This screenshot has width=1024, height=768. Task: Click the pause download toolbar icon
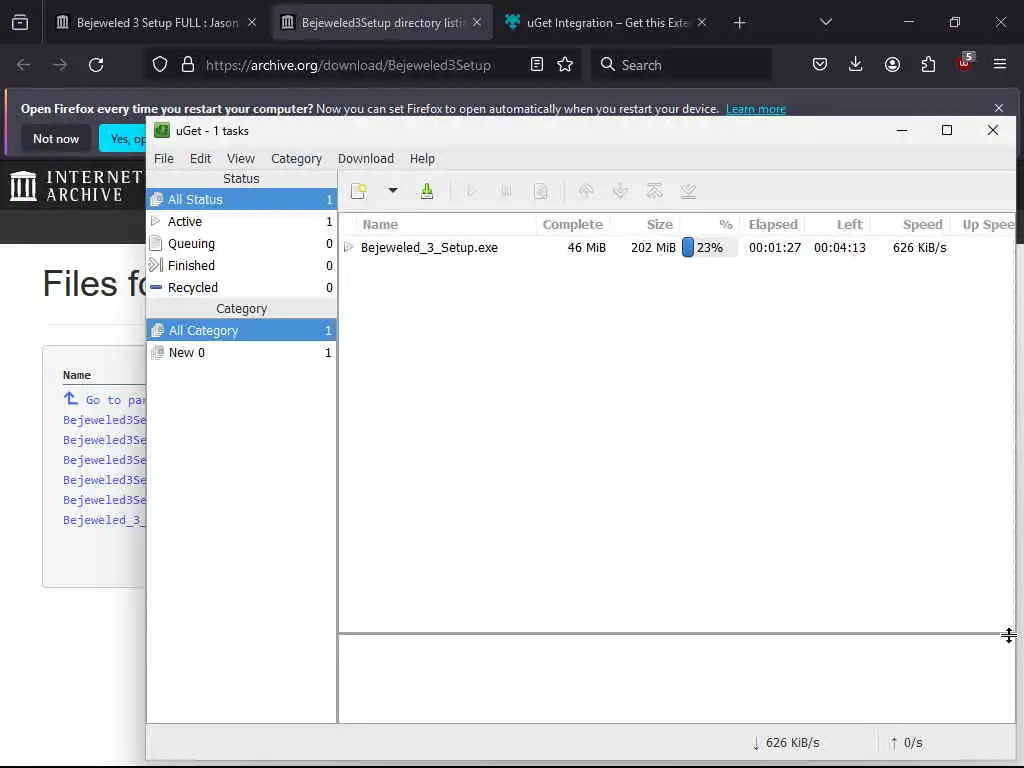[x=506, y=191]
